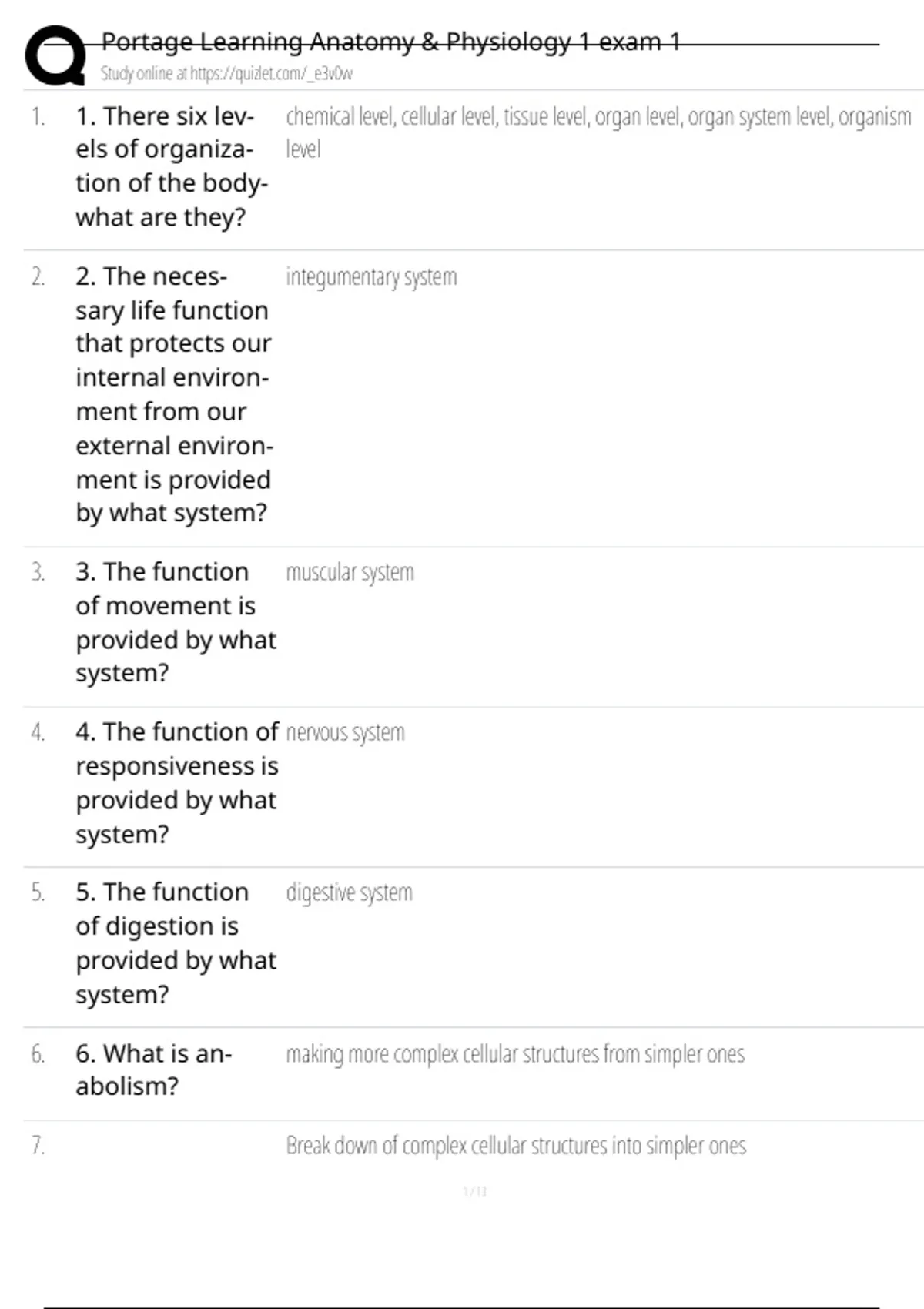Click the chemical level, cellular level answer
This screenshot has height=1309, width=924.
[x=598, y=132]
